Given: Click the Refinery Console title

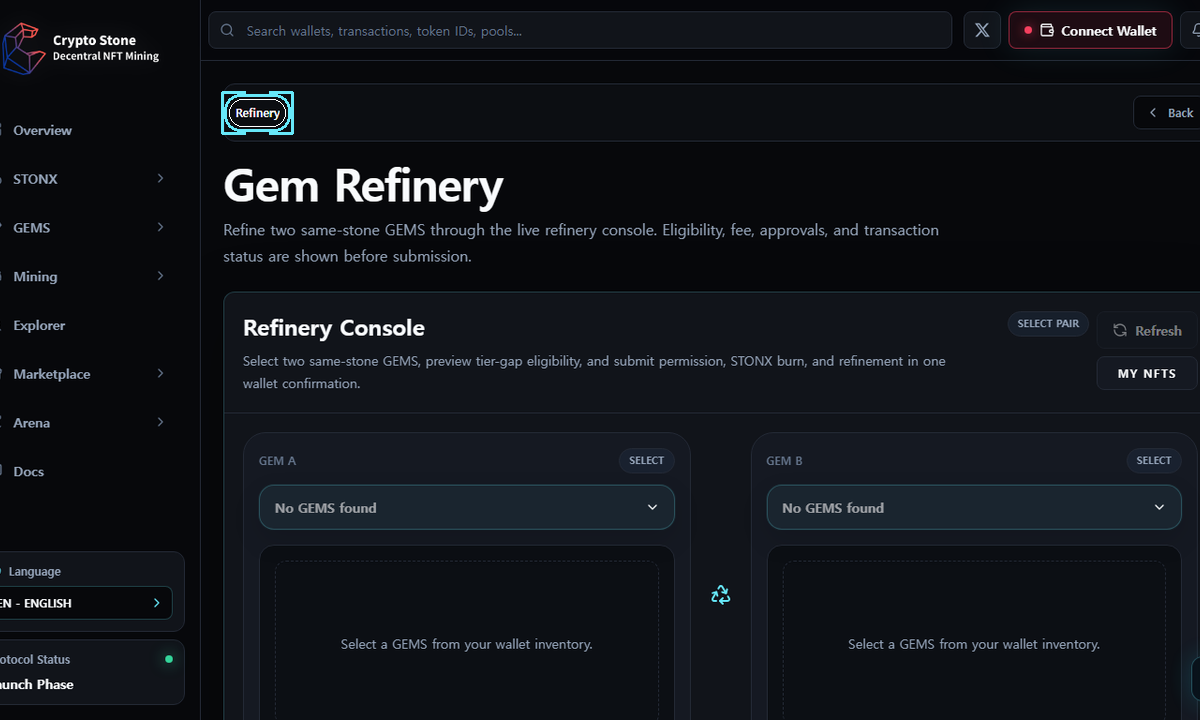Looking at the screenshot, I should pyautogui.click(x=334, y=328).
